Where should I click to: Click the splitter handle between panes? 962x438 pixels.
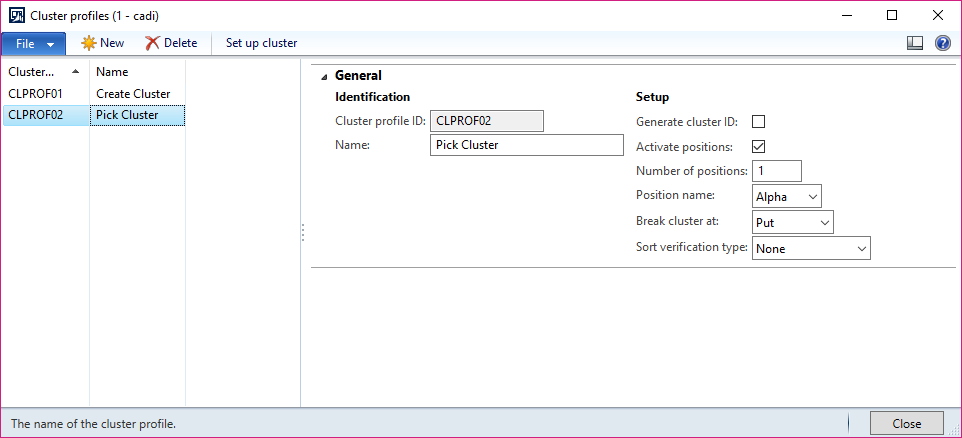coord(303,233)
